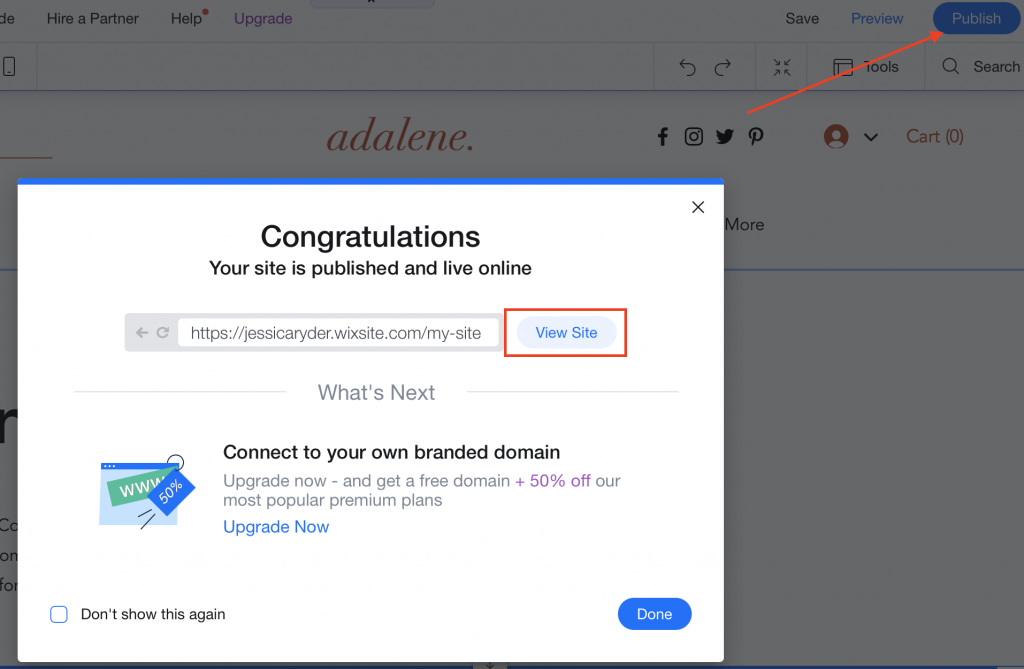
Task: Click the Undo arrow
Action: 687,66
